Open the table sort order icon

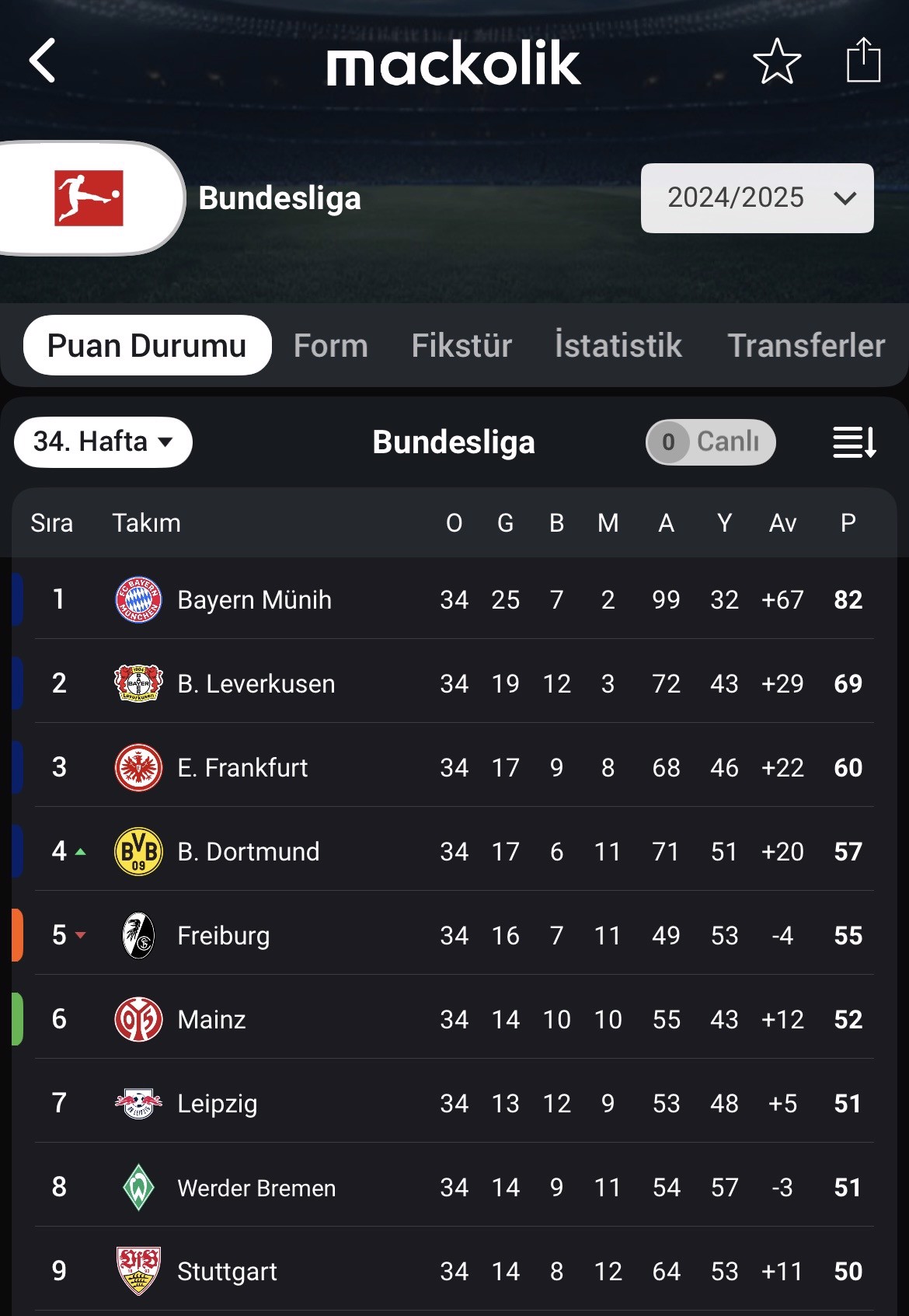pyautogui.click(x=855, y=442)
